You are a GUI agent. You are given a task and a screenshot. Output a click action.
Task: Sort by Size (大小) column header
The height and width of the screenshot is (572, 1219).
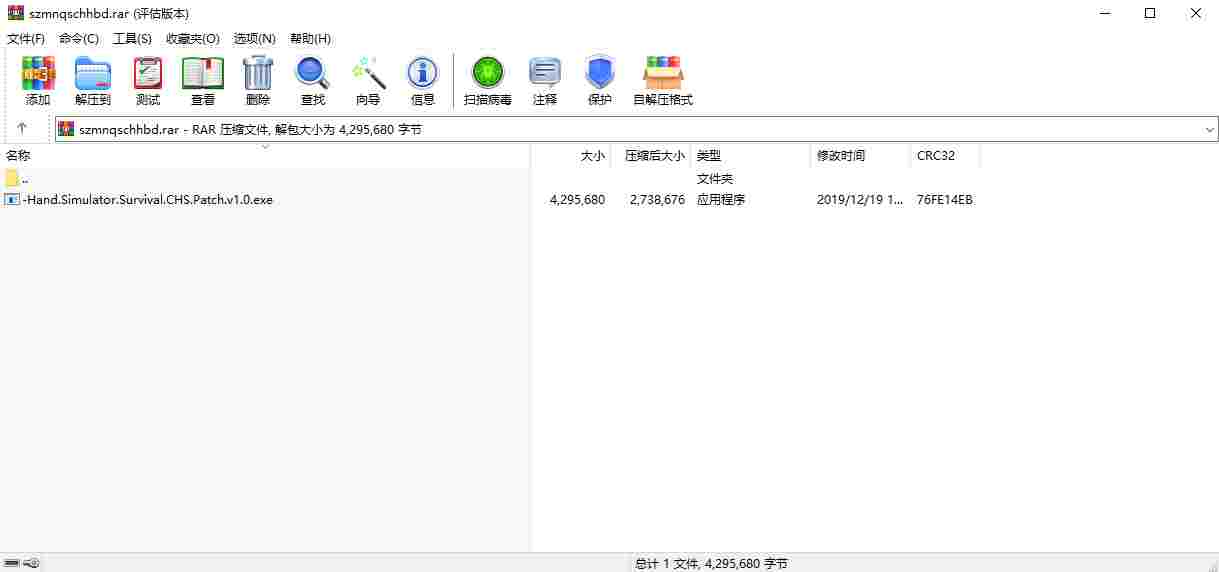tap(570, 155)
